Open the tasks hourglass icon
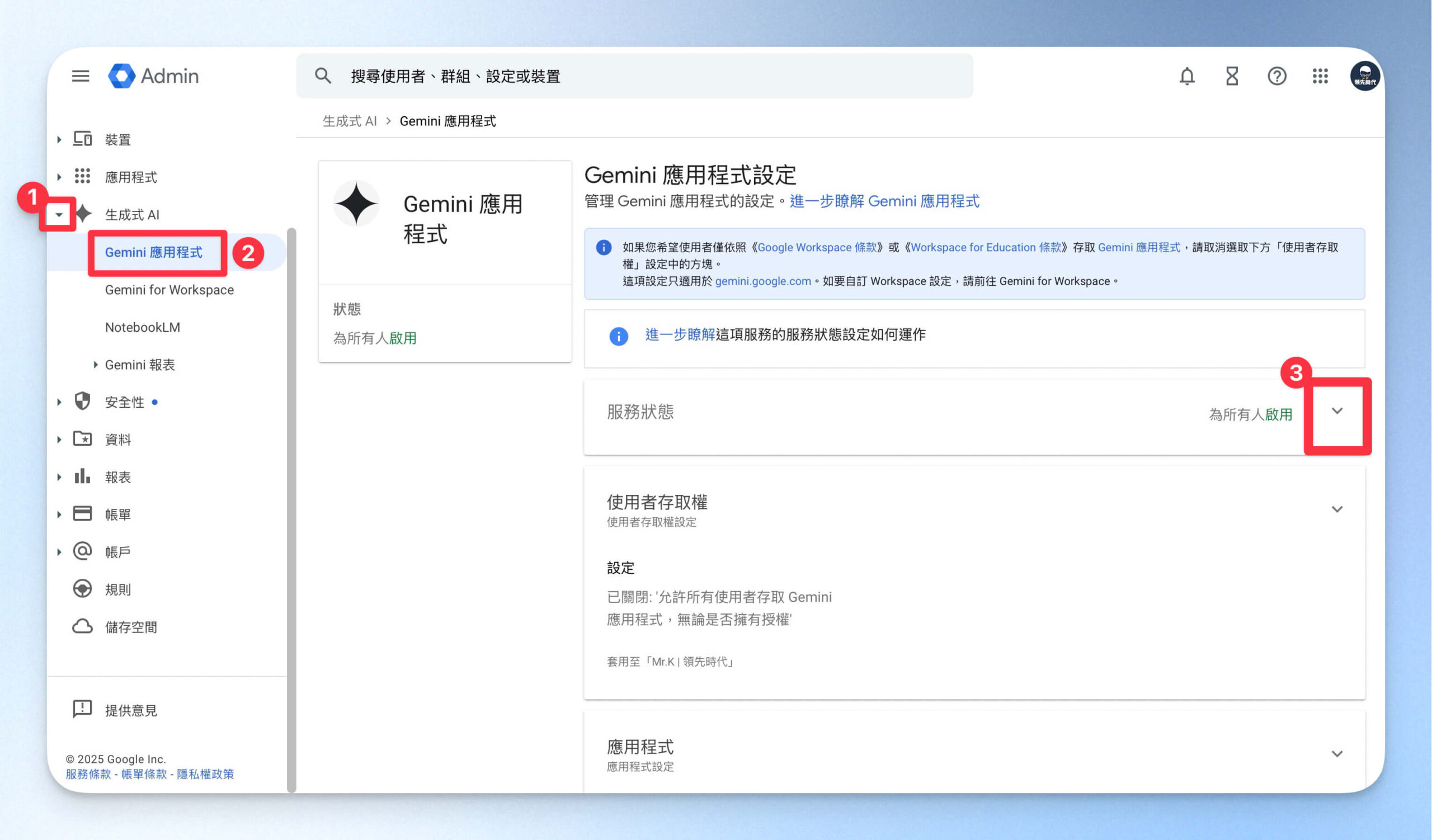Screen dimensions: 1432x840 click(x=1231, y=75)
